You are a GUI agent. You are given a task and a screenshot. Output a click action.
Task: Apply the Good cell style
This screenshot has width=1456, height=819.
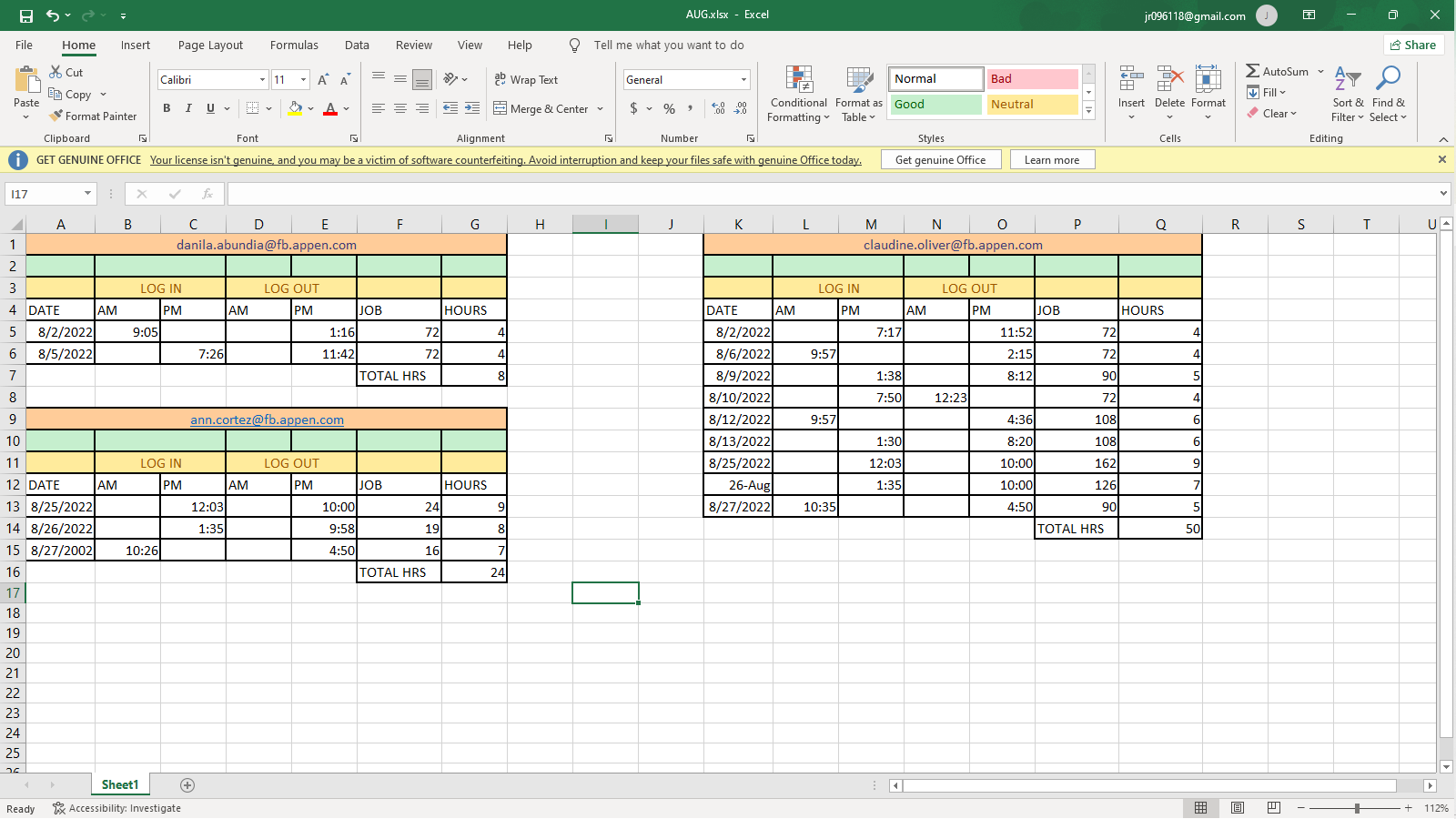(936, 105)
